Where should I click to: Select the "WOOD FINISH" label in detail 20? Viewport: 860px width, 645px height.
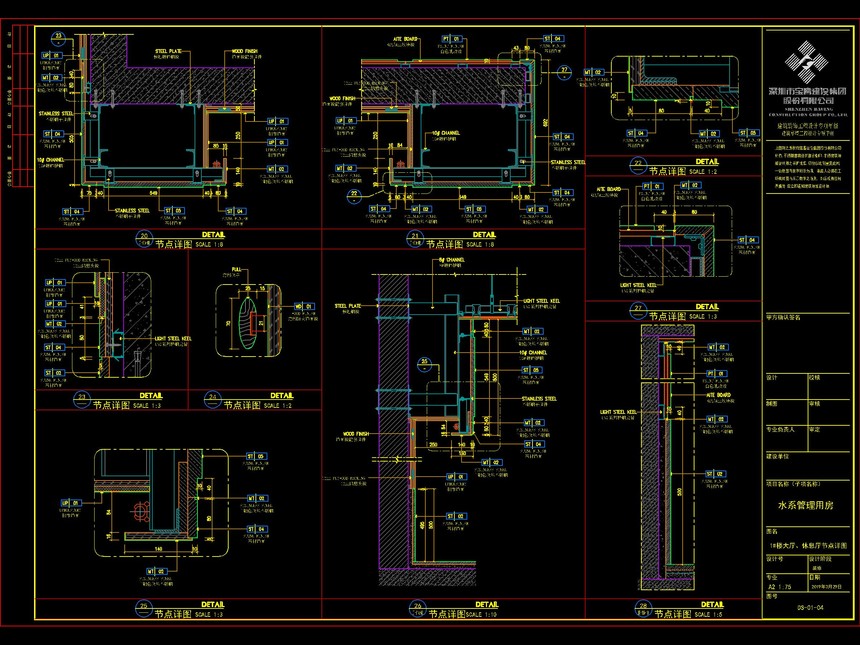(244, 51)
